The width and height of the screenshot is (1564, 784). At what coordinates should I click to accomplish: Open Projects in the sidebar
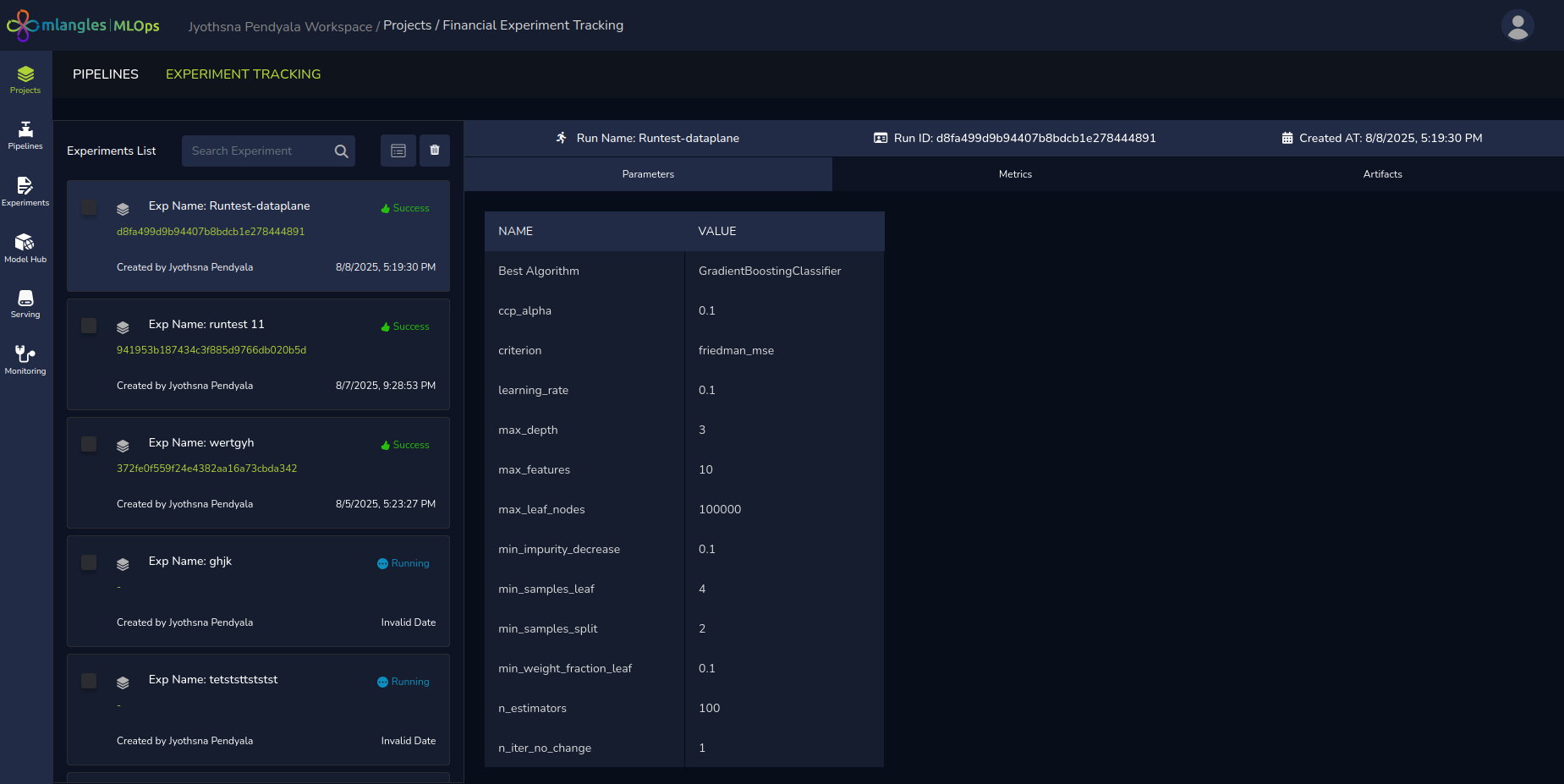[x=25, y=79]
